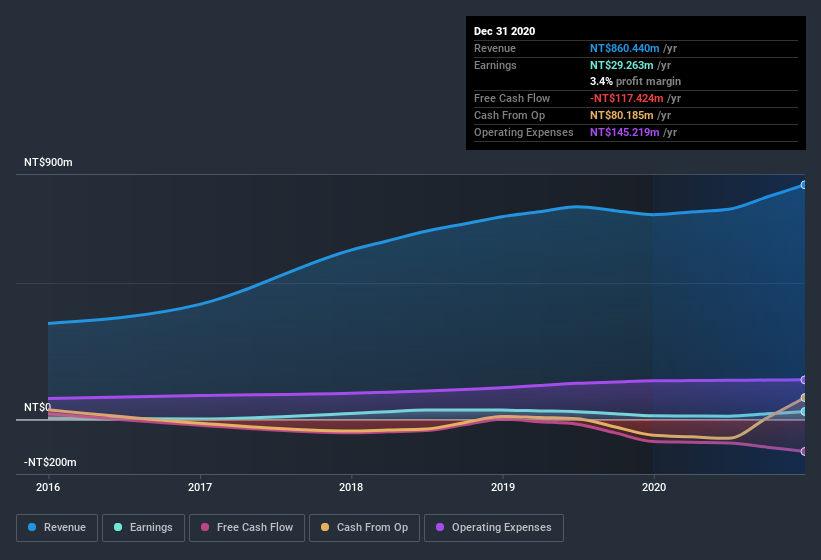Screen dimensions: 821x560
Task: Click the Operating Expenses tooltip label
Action: (524, 132)
